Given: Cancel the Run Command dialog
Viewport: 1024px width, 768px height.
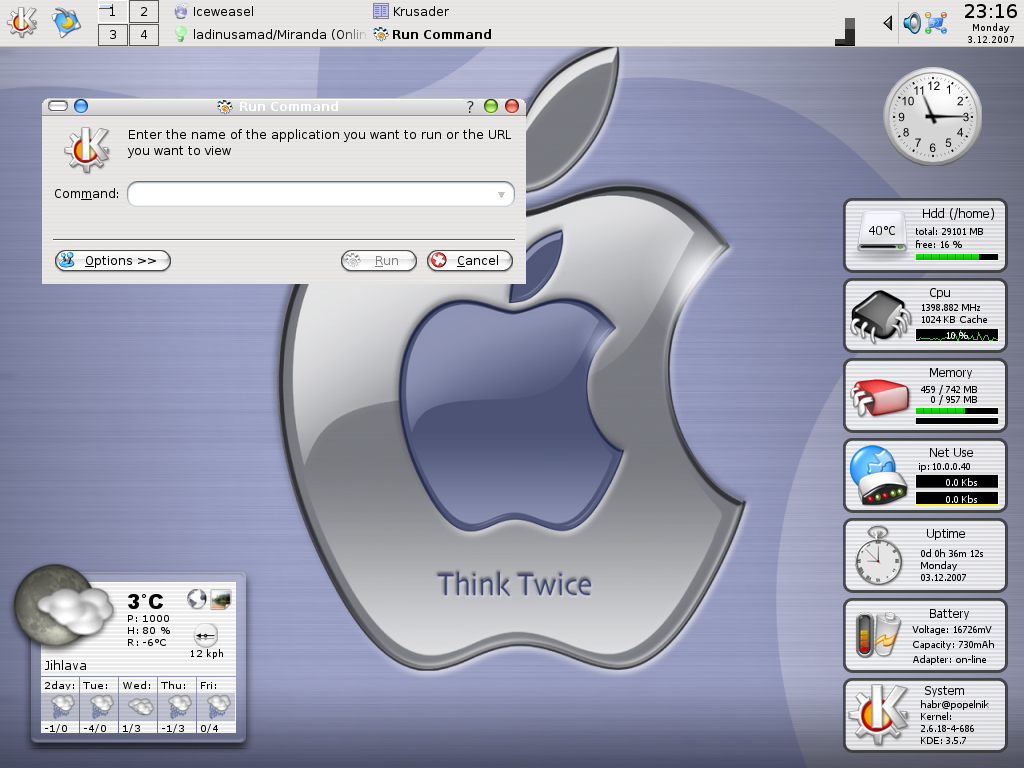Looking at the screenshot, I should [x=470, y=261].
